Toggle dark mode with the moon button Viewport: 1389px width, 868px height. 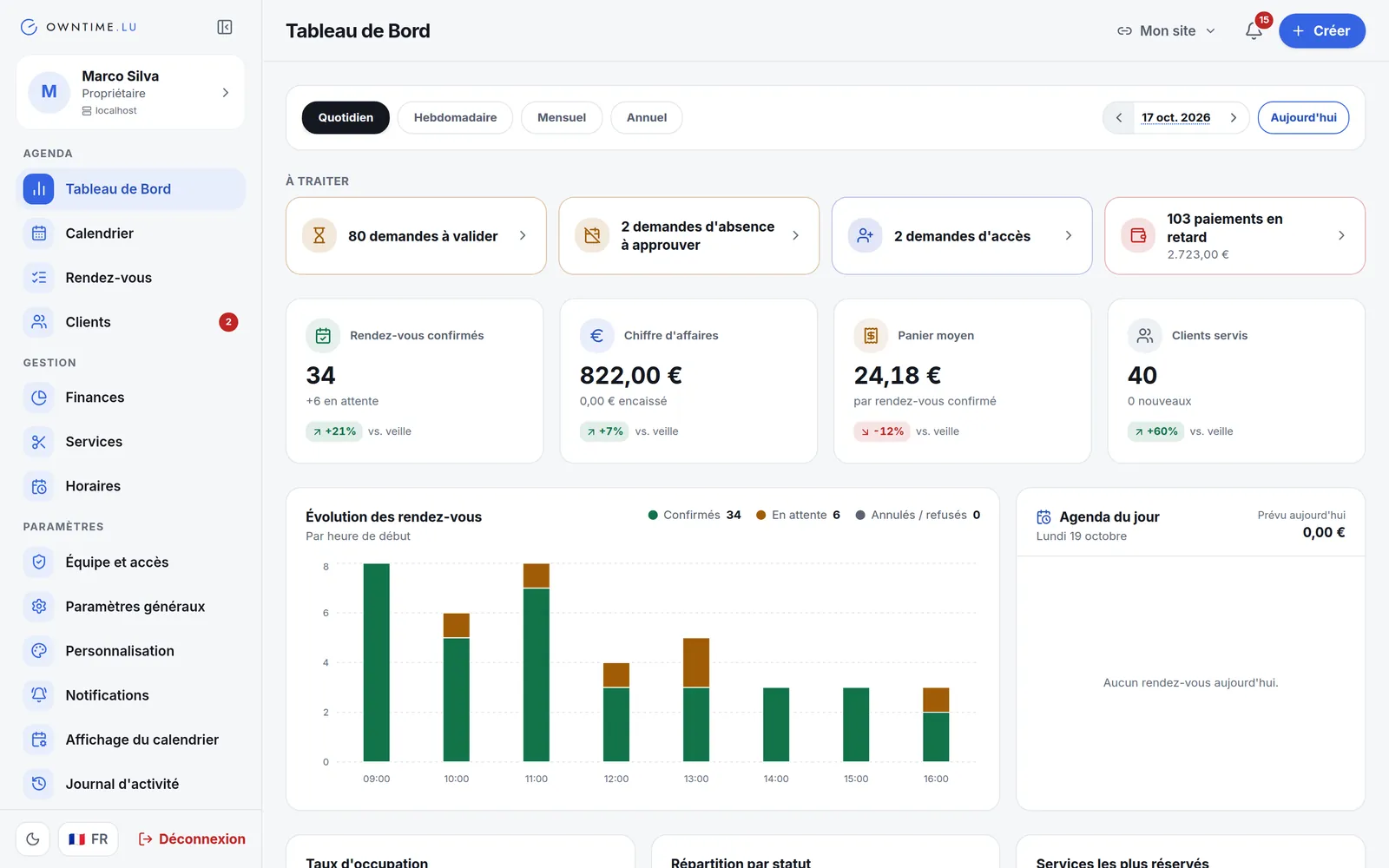(x=33, y=839)
